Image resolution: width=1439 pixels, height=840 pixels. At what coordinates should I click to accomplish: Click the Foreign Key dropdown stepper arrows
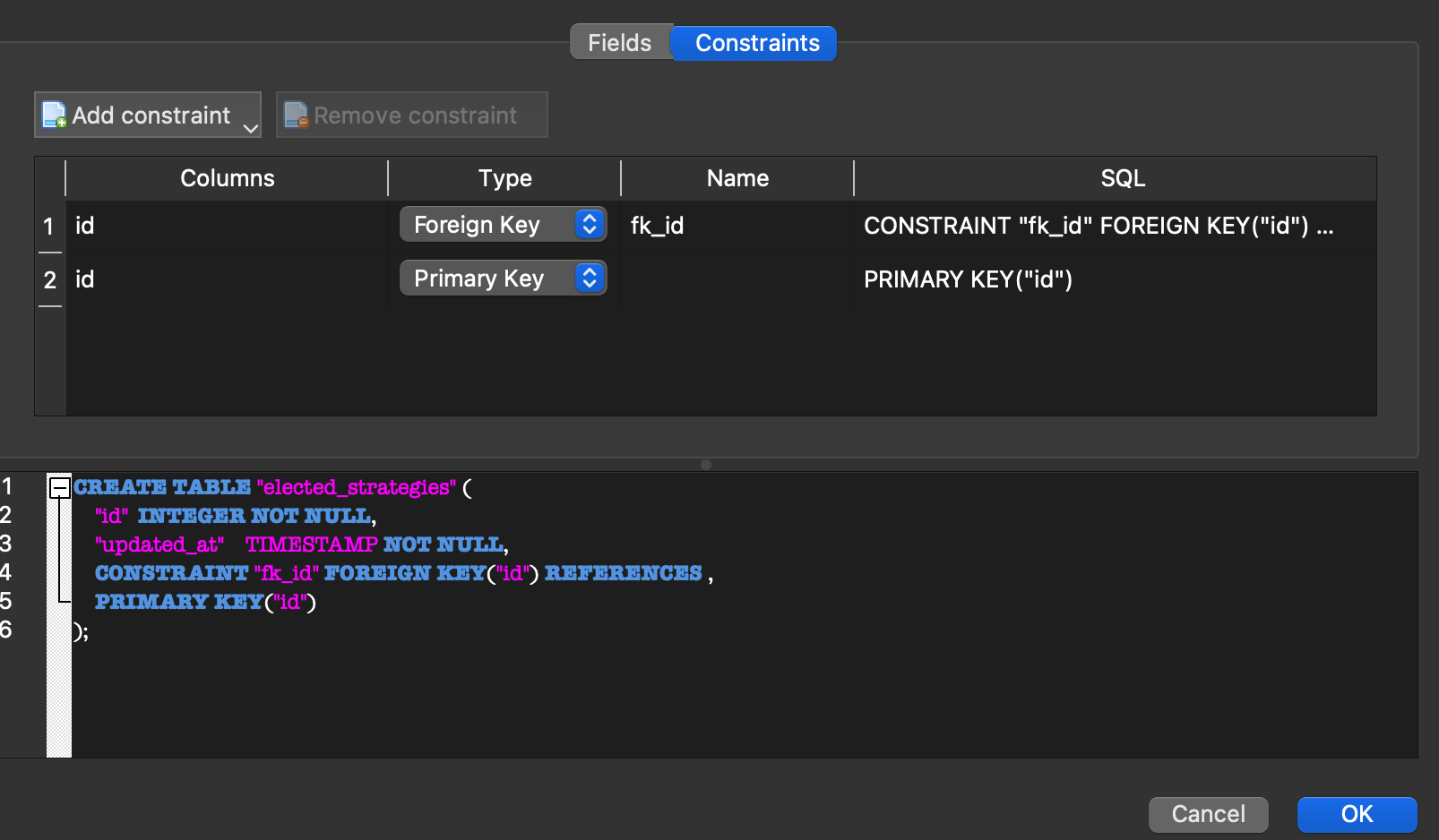pyautogui.click(x=589, y=224)
